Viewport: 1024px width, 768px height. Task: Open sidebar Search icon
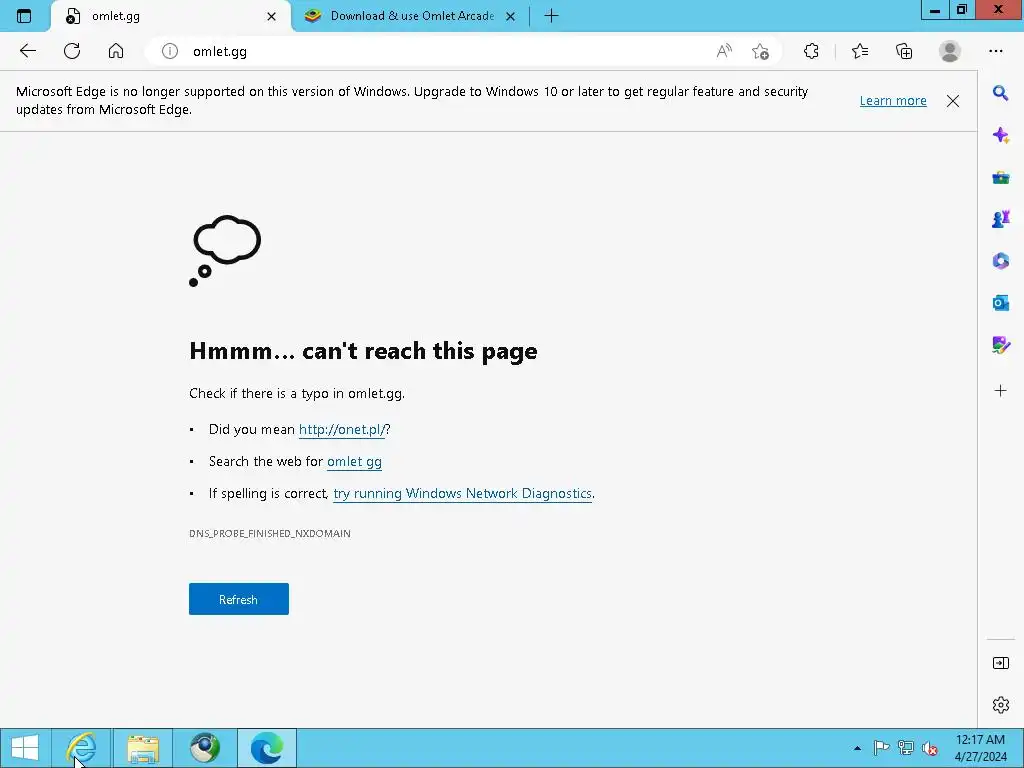(1000, 93)
